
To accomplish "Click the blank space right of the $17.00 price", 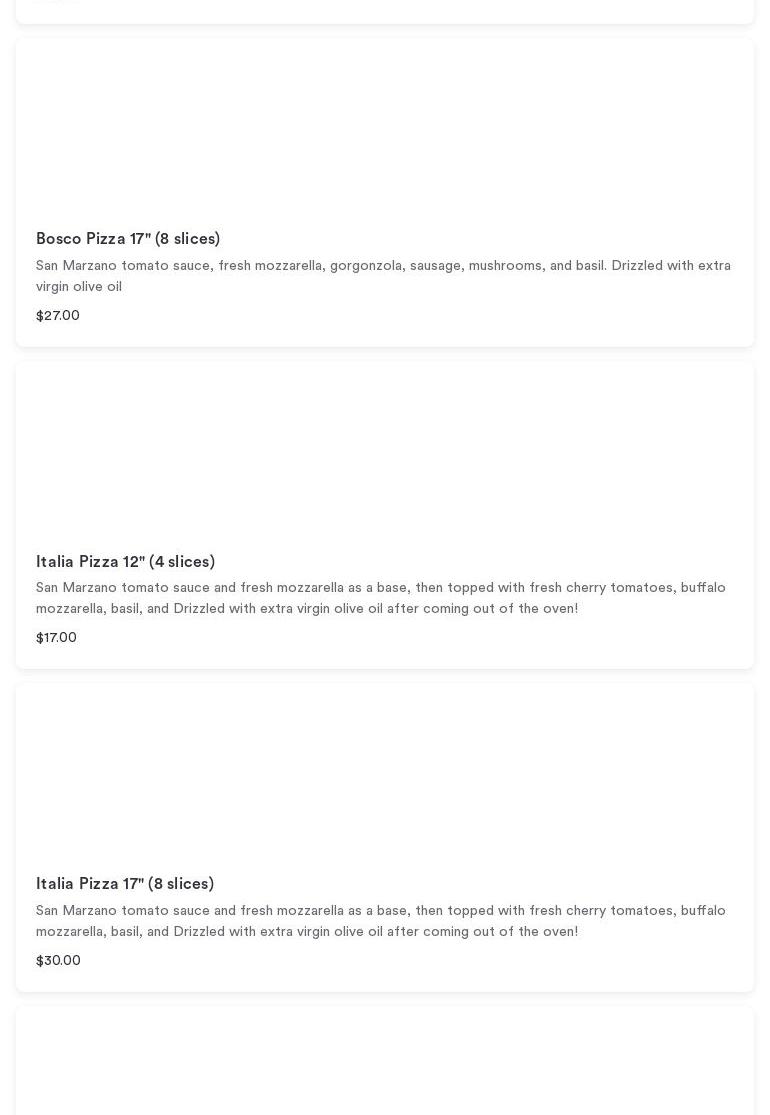I will (x=400, y=638).
